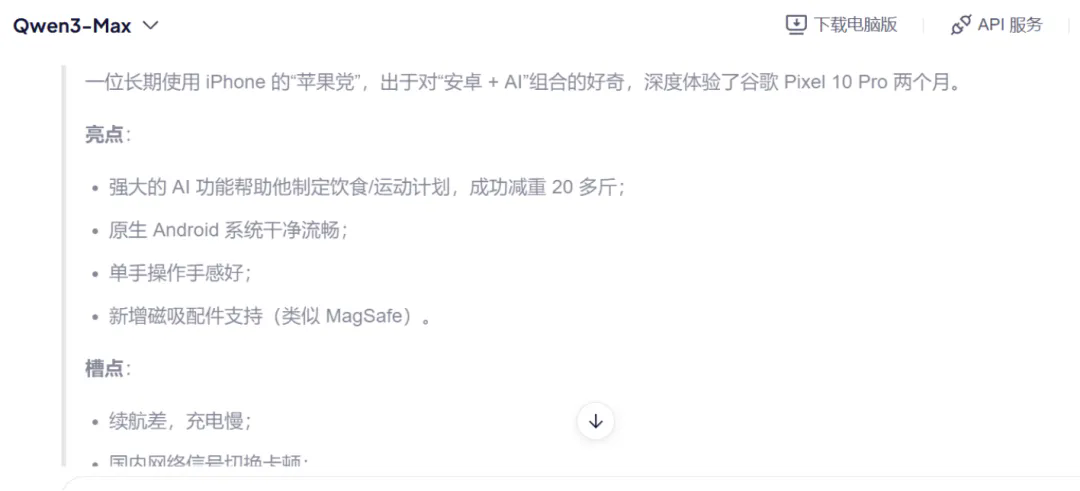This screenshot has width=1080, height=491.
Task: Open the 下载电脑版 link
Action: [x=842, y=25]
